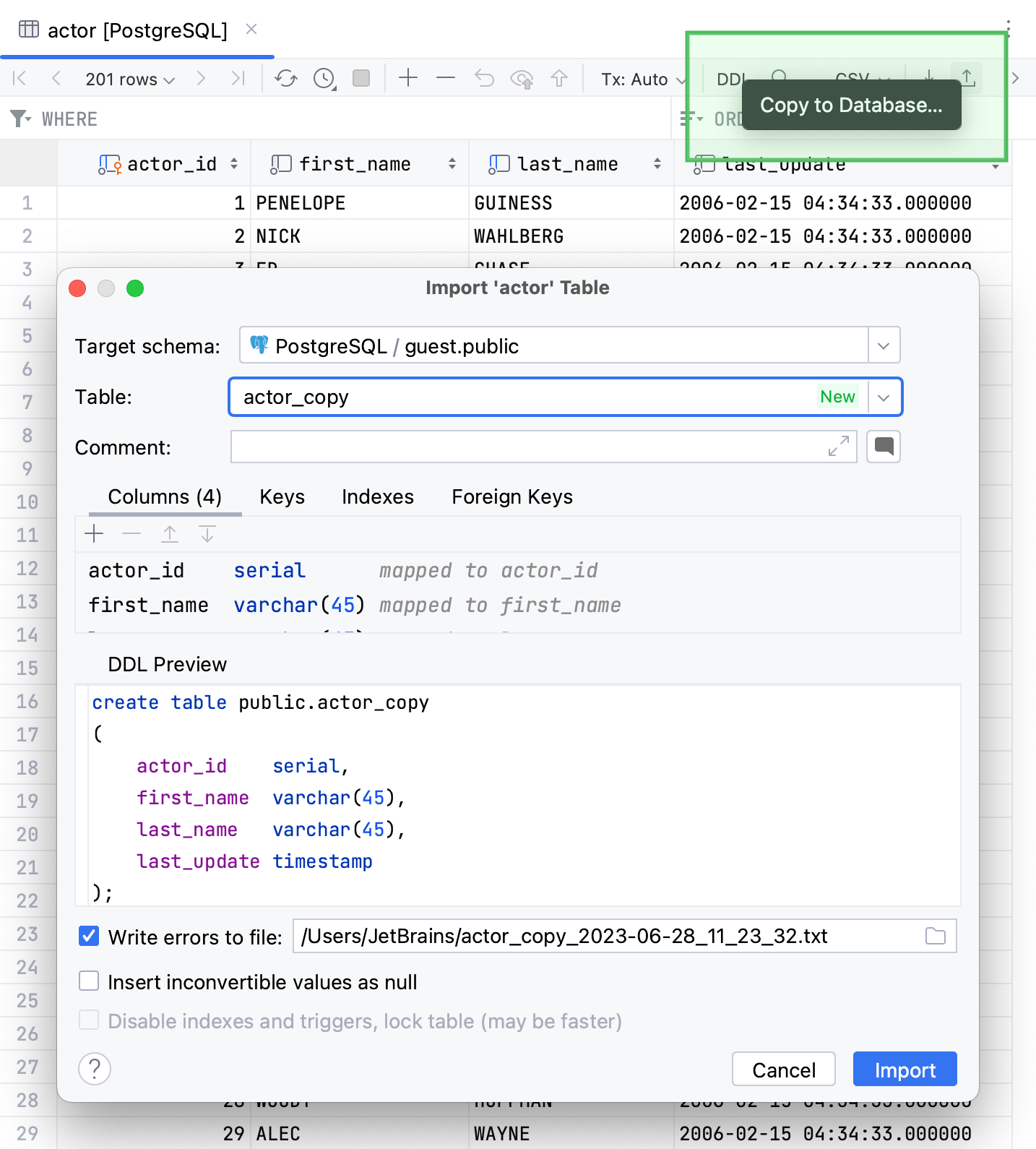The height and width of the screenshot is (1149, 1036).
Task: Close the actor [PostgreSQL] tab
Action: [x=251, y=29]
